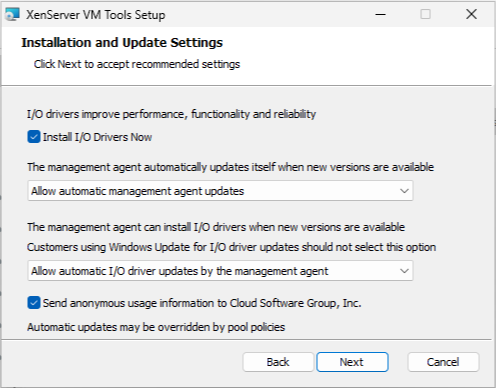The width and height of the screenshot is (496, 388).
Task: Click Next to accept recommended settings
Action: tap(352, 362)
